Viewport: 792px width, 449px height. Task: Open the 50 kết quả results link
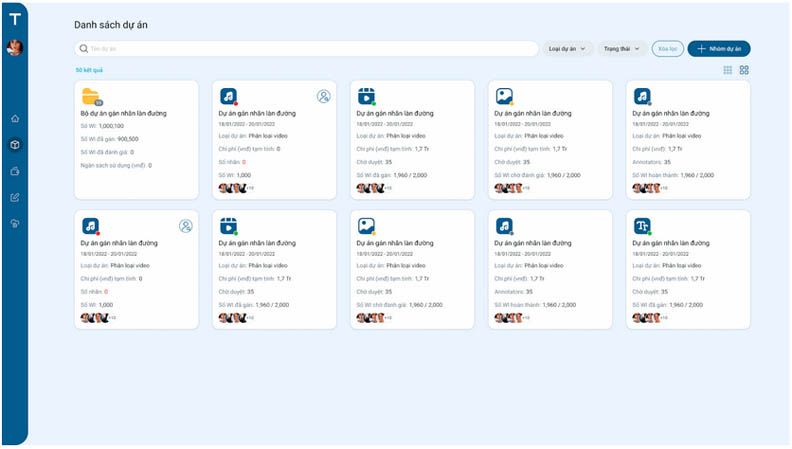pyautogui.click(x=89, y=70)
